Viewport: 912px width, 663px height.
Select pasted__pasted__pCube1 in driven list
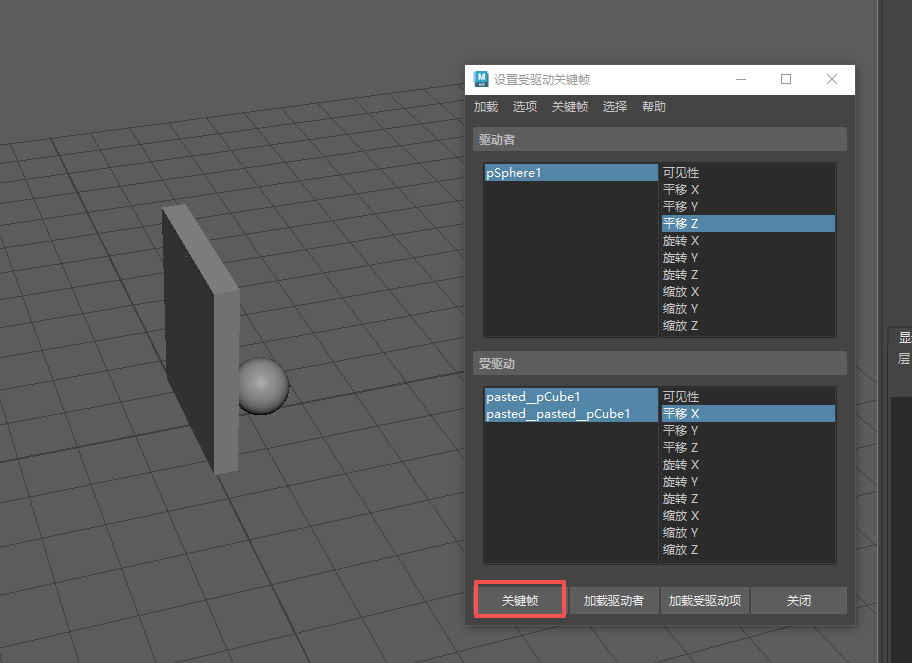[571, 414]
